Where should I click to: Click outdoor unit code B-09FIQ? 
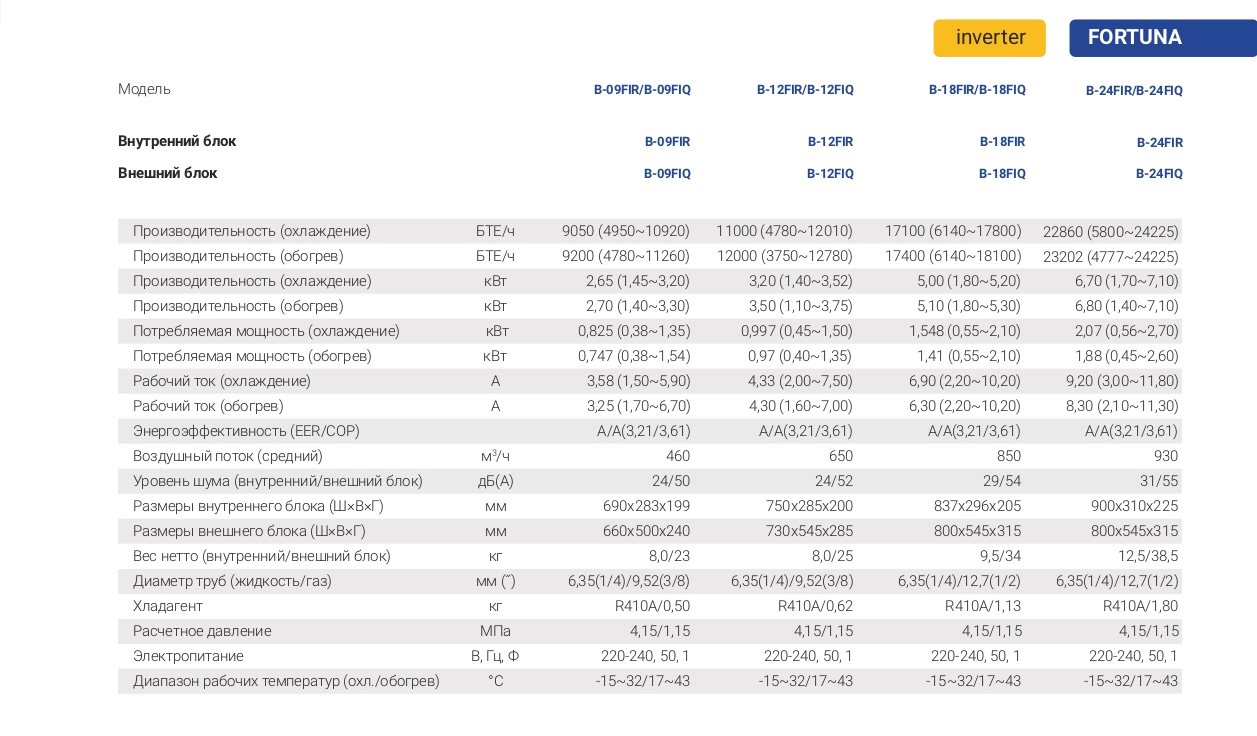pos(667,173)
